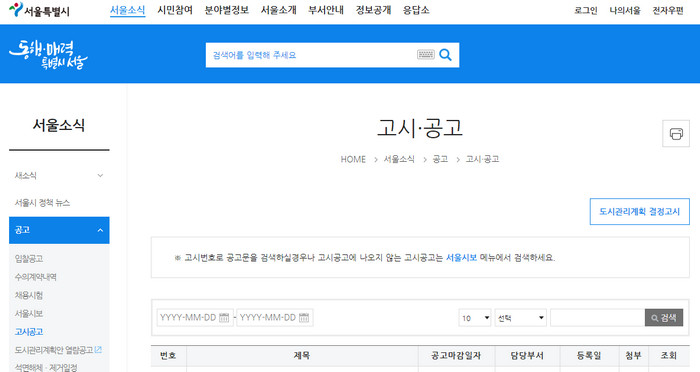
Task: Open the 선택 search type dropdown
Action: click(x=521, y=318)
